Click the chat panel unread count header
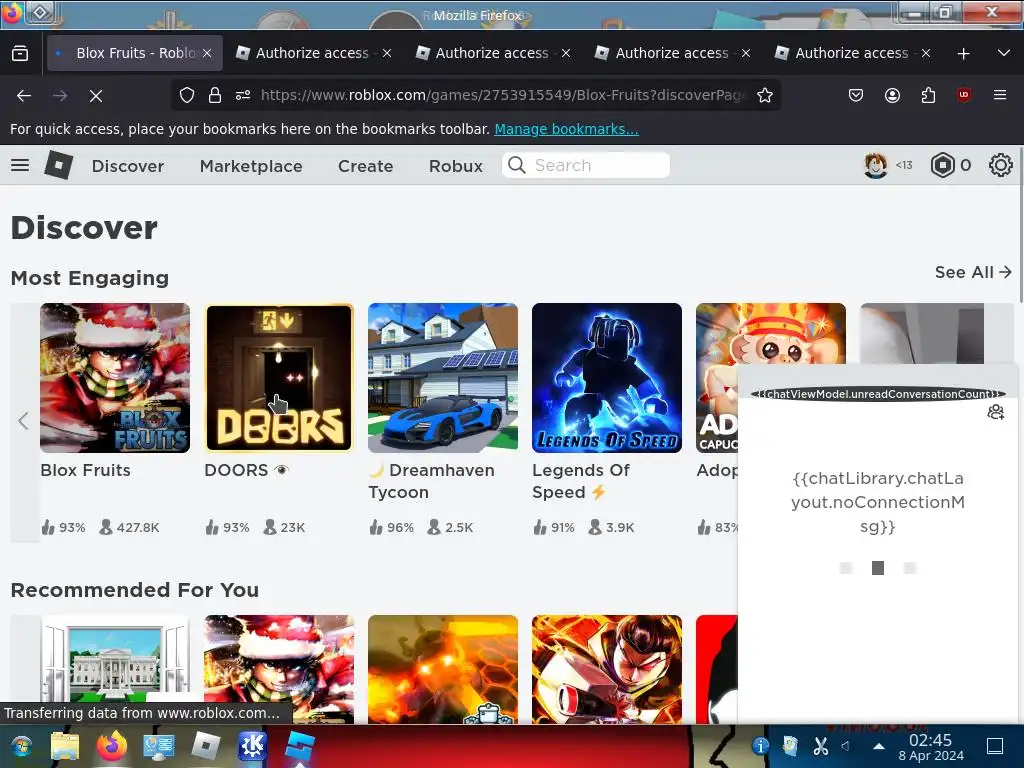The height and width of the screenshot is (768, 1024). 878,394
